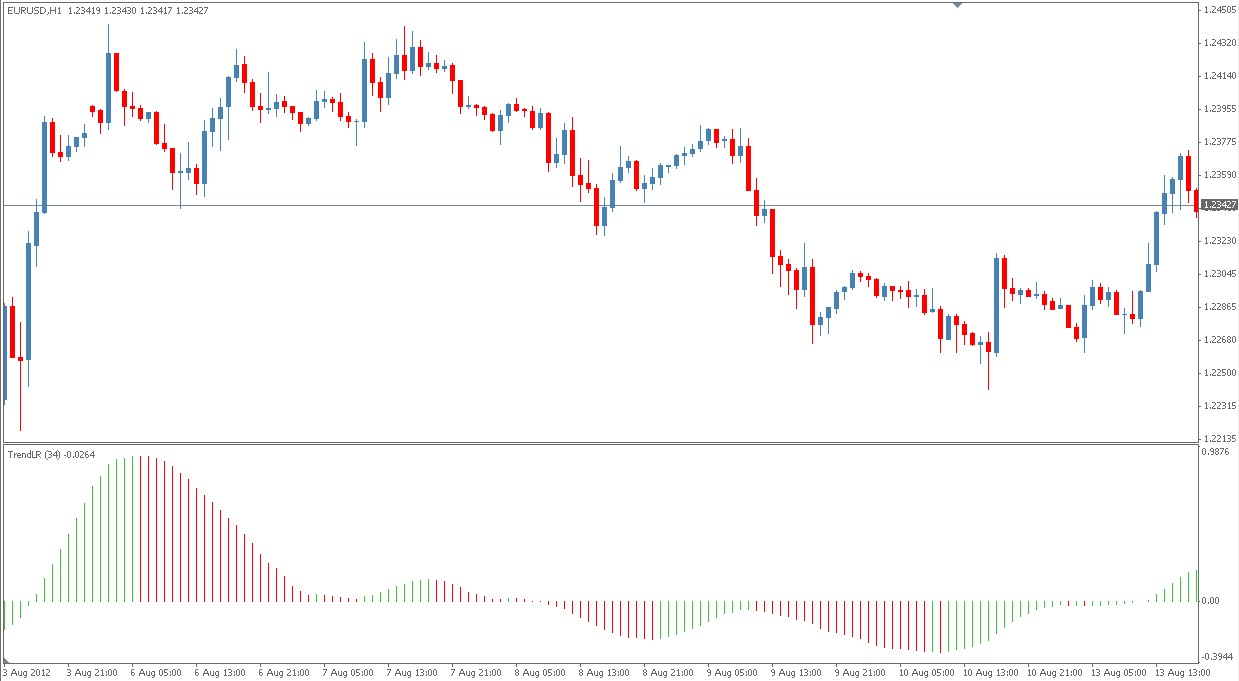This screenshot has width=1239, height=681.
Task: Click the 8 Aug 21:00 time label
Action: pyautogui.click(x=668, y=673)
